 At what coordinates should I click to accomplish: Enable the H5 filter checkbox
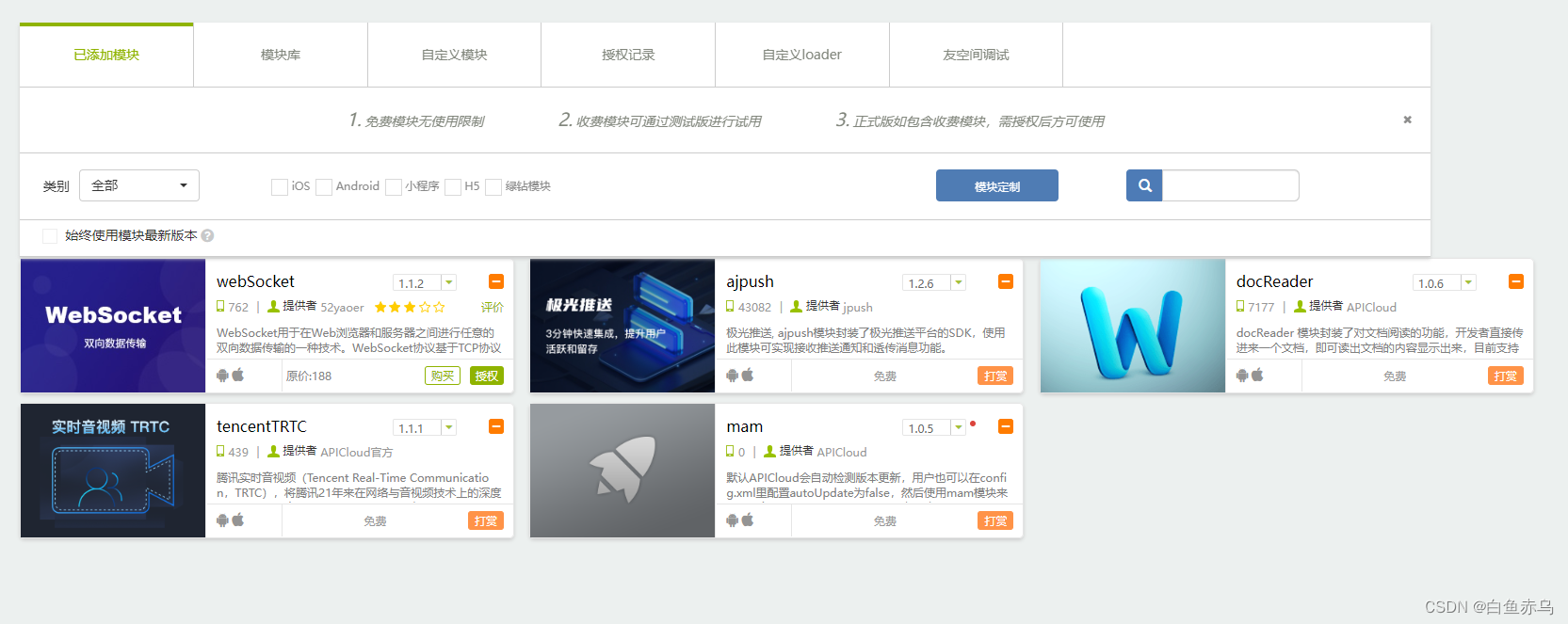click(453, 186)
